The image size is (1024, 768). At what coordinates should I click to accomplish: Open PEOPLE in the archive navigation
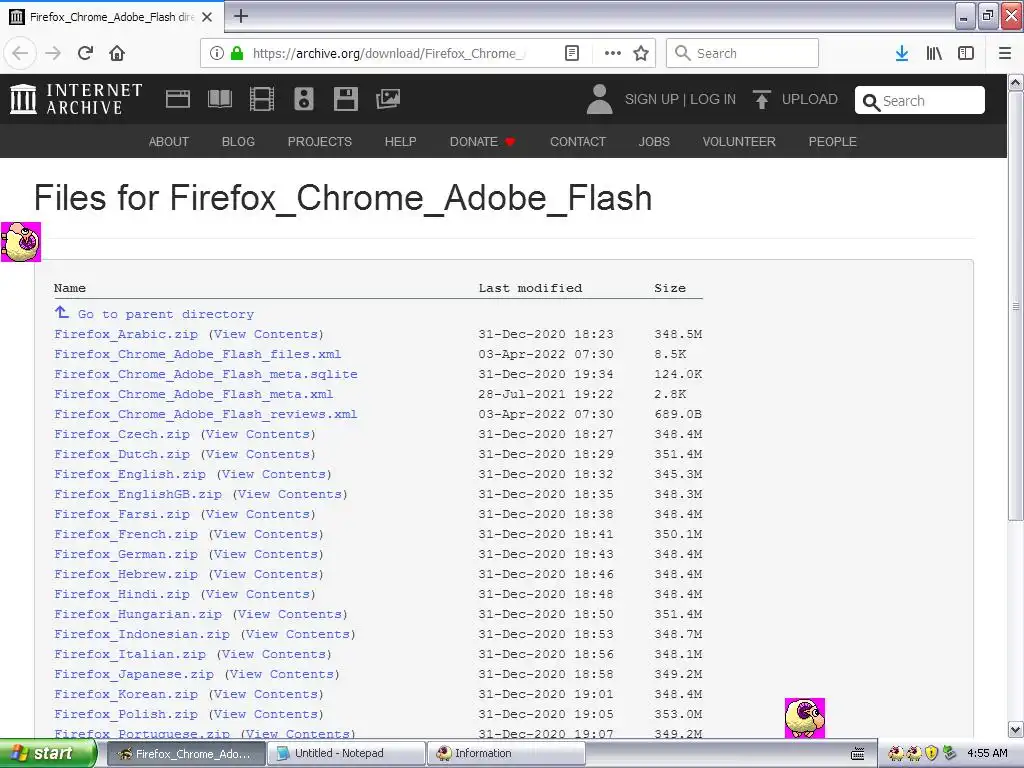(833, 142)
